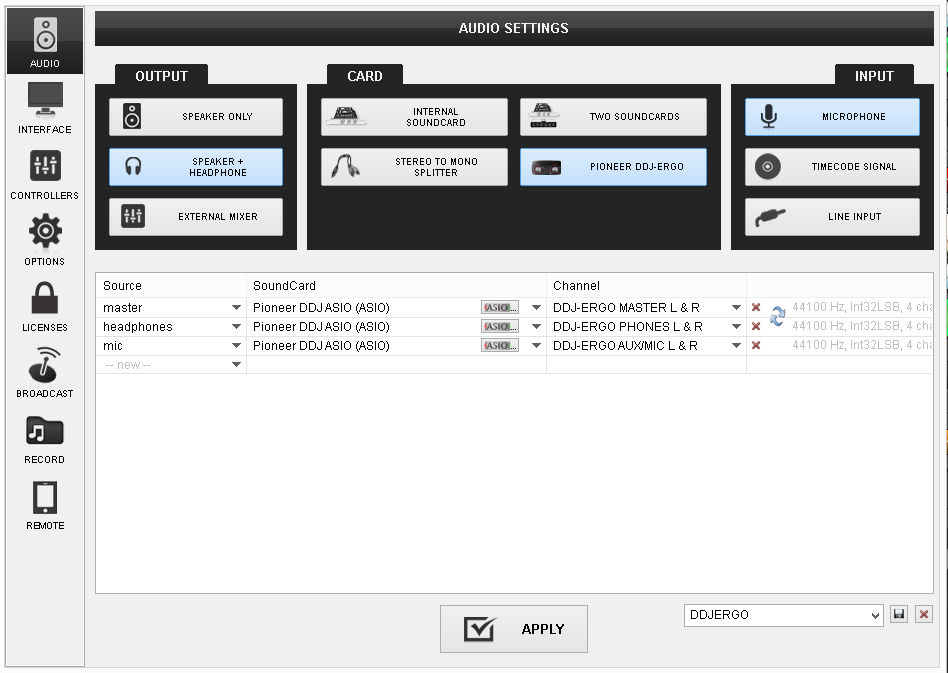948x673 pixels.
Task: Open the Broadcast settings section
Action: 45,372
